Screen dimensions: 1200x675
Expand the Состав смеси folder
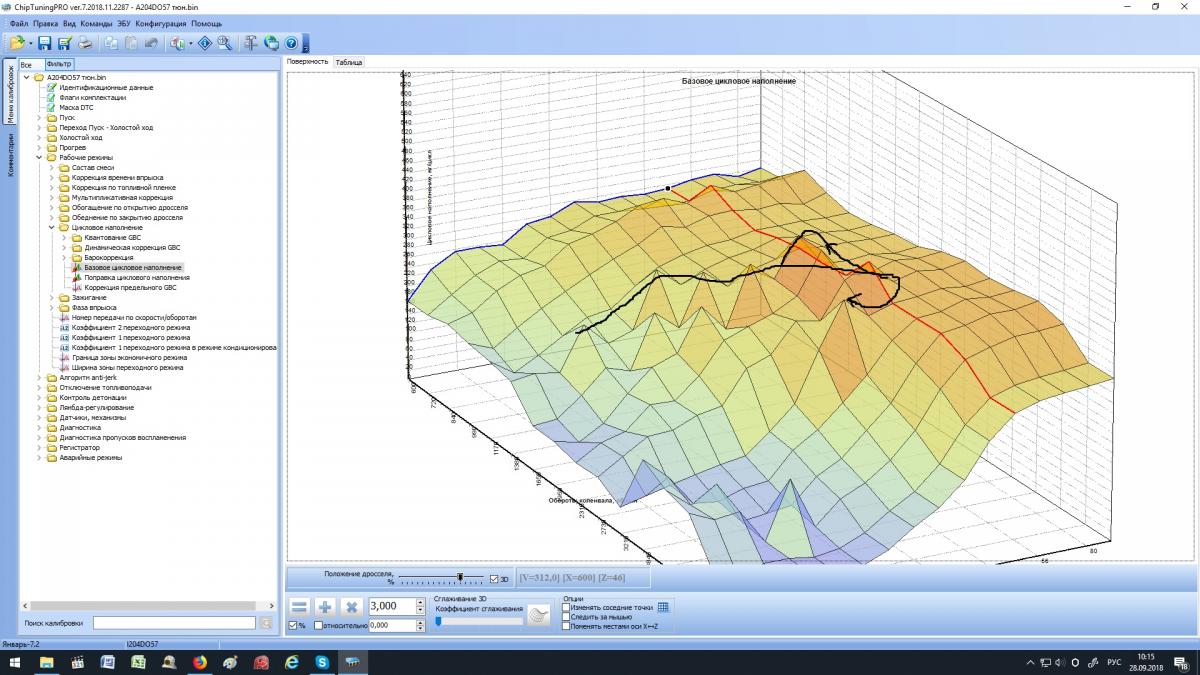pyautogui.click(x=52, y=167)
